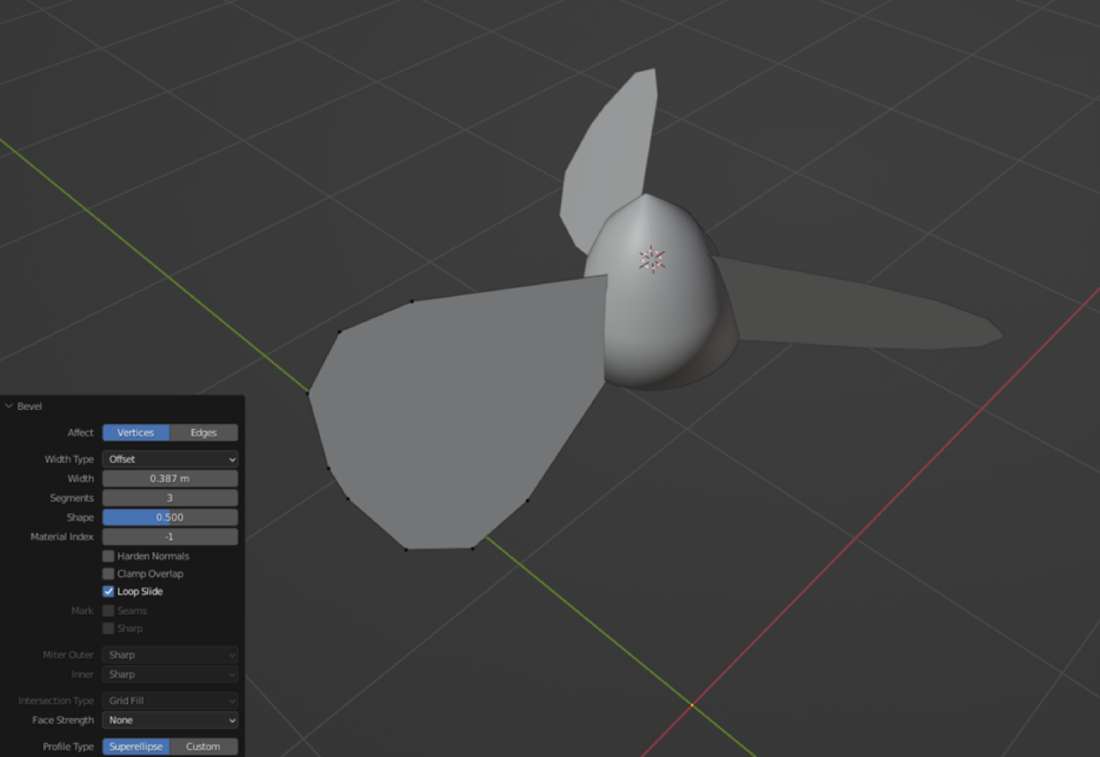The width and height of the screenshot is (1100, 757).
Task: Click the Intersection Type label
Action: (x=56, y=701)
